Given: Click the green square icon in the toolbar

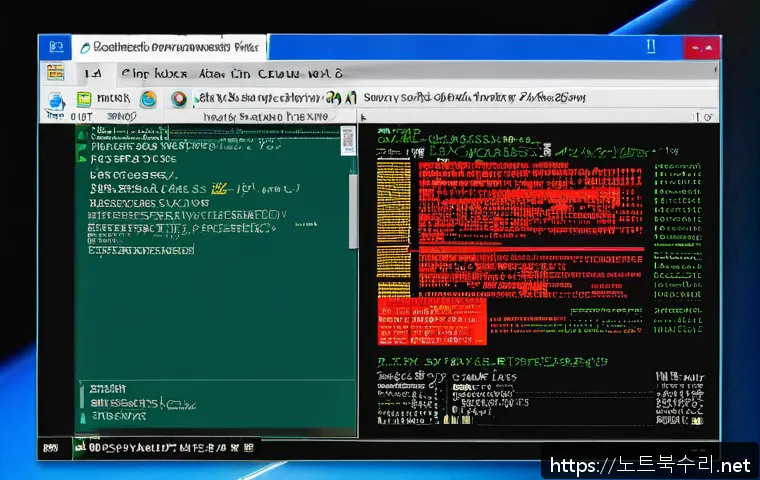Looking at the screenshot, I should coord(84,98).
